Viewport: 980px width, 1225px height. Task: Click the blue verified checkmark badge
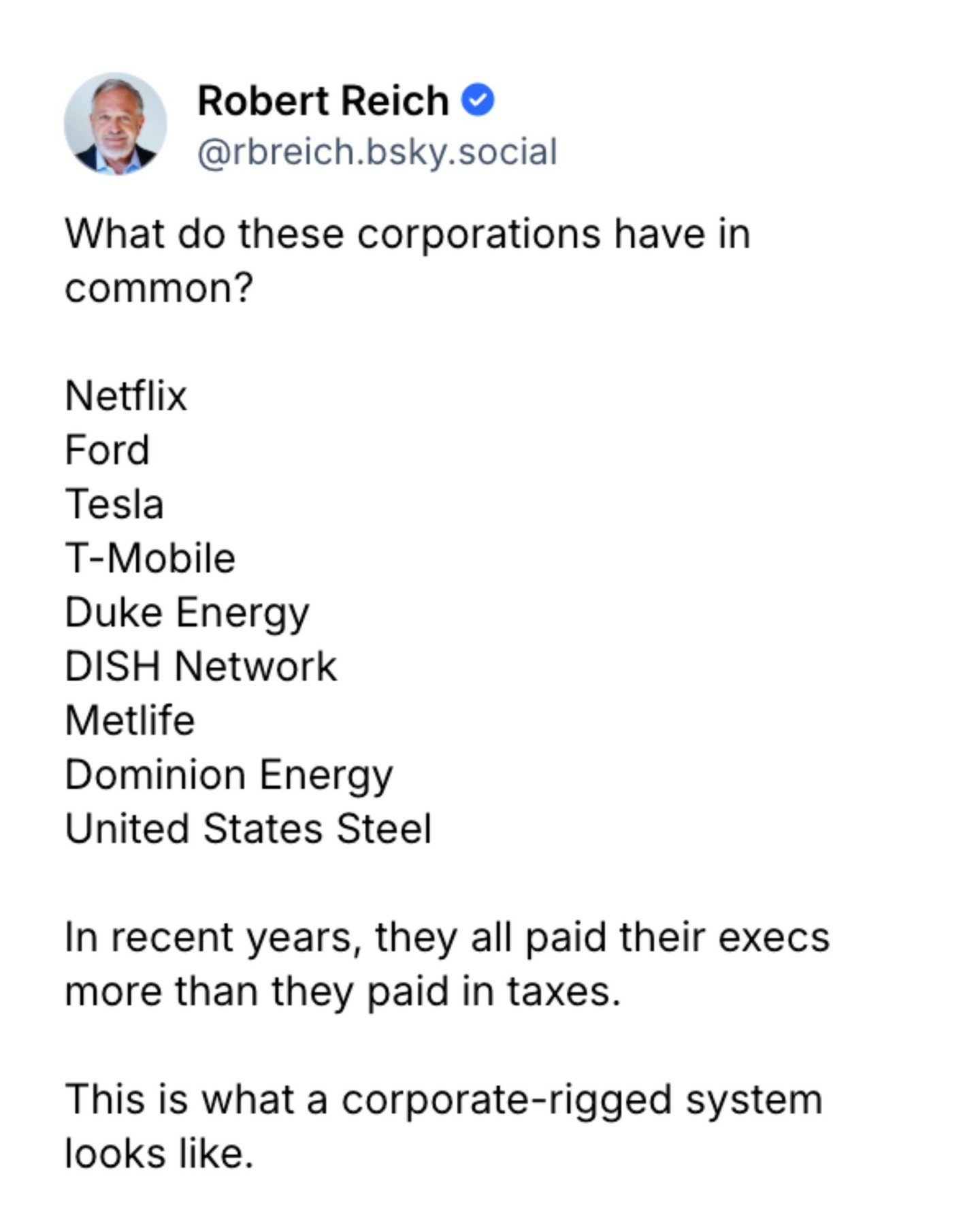coord(478,100)
